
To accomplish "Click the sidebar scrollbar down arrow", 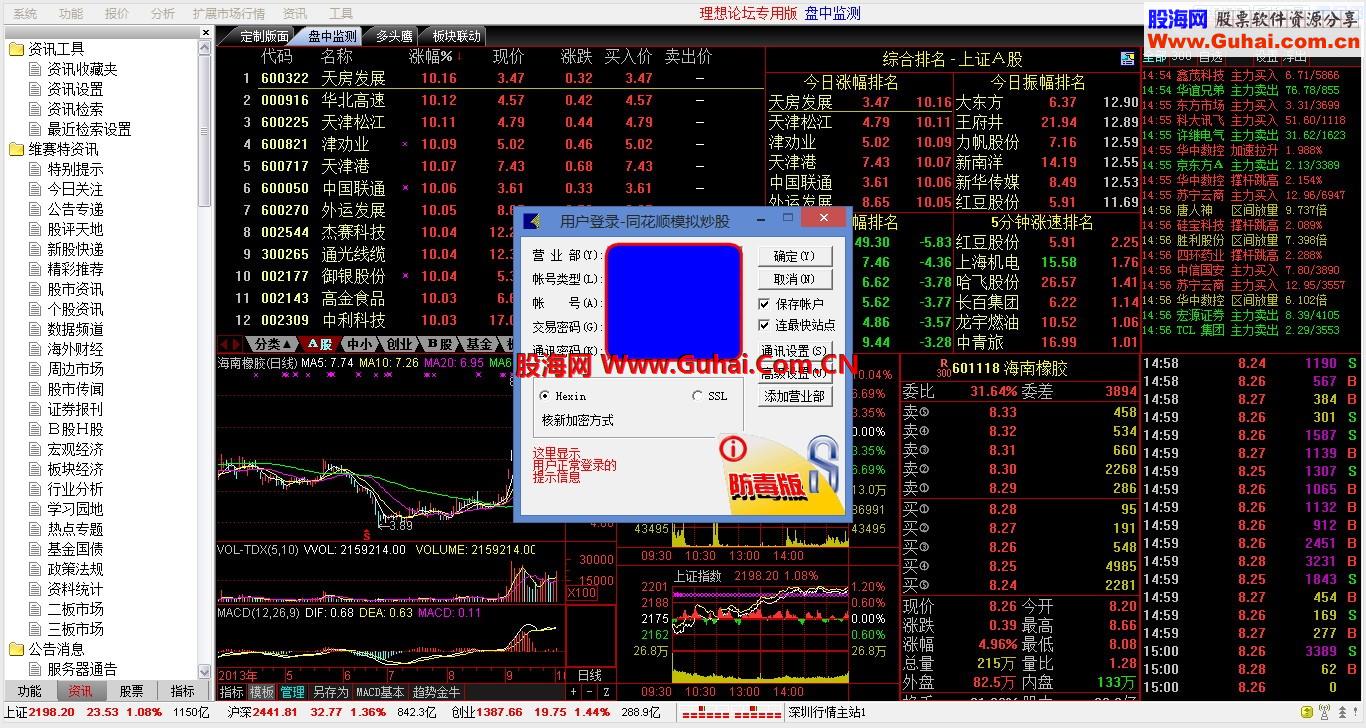I will [206, 672].
